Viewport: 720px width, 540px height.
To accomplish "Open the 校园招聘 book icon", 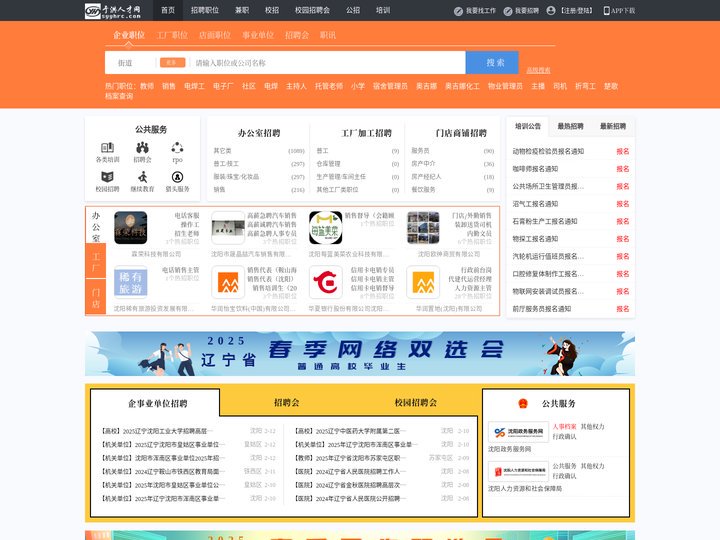I will (107, 177).
